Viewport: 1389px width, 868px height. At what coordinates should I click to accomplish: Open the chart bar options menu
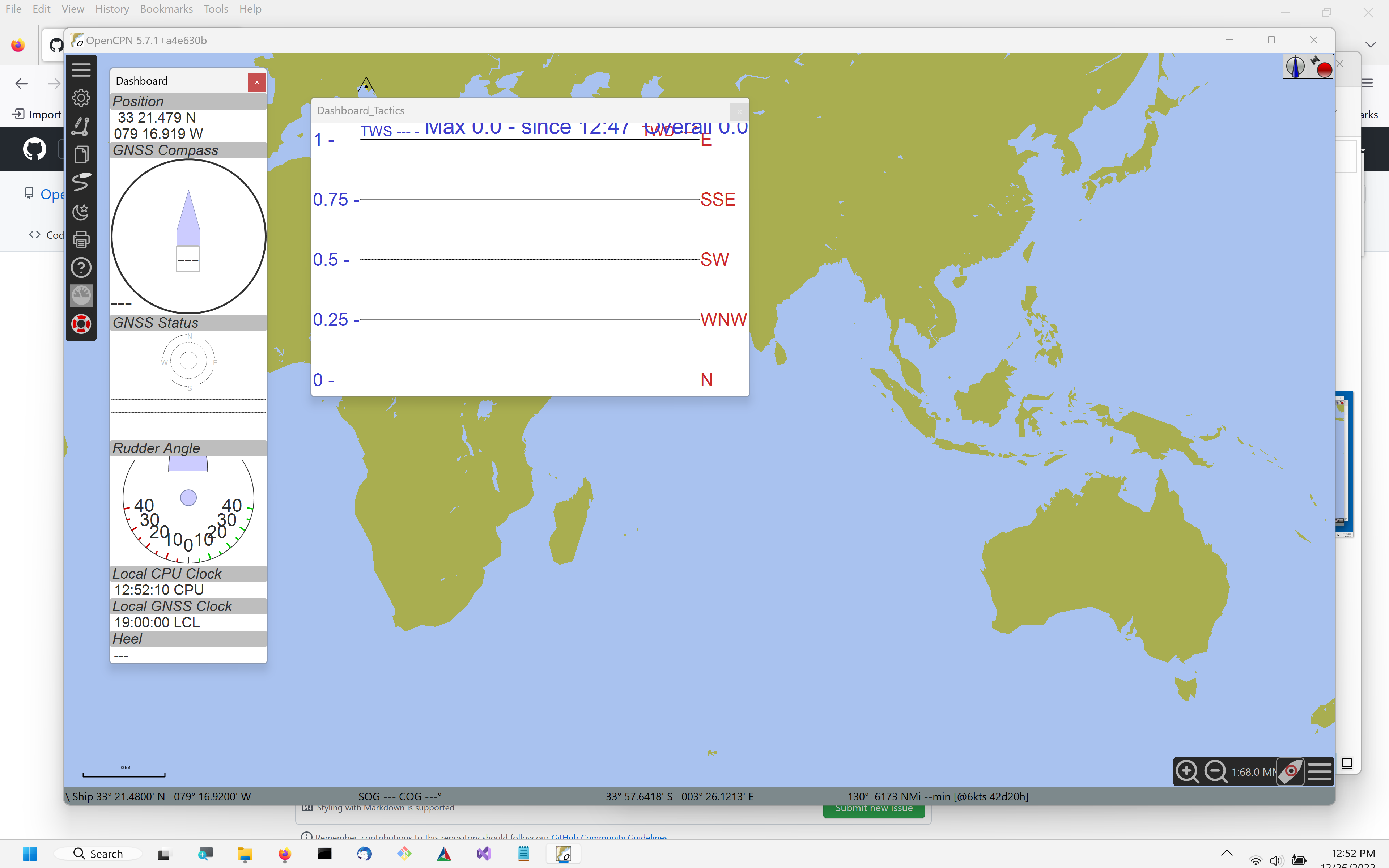point(1320,772)
